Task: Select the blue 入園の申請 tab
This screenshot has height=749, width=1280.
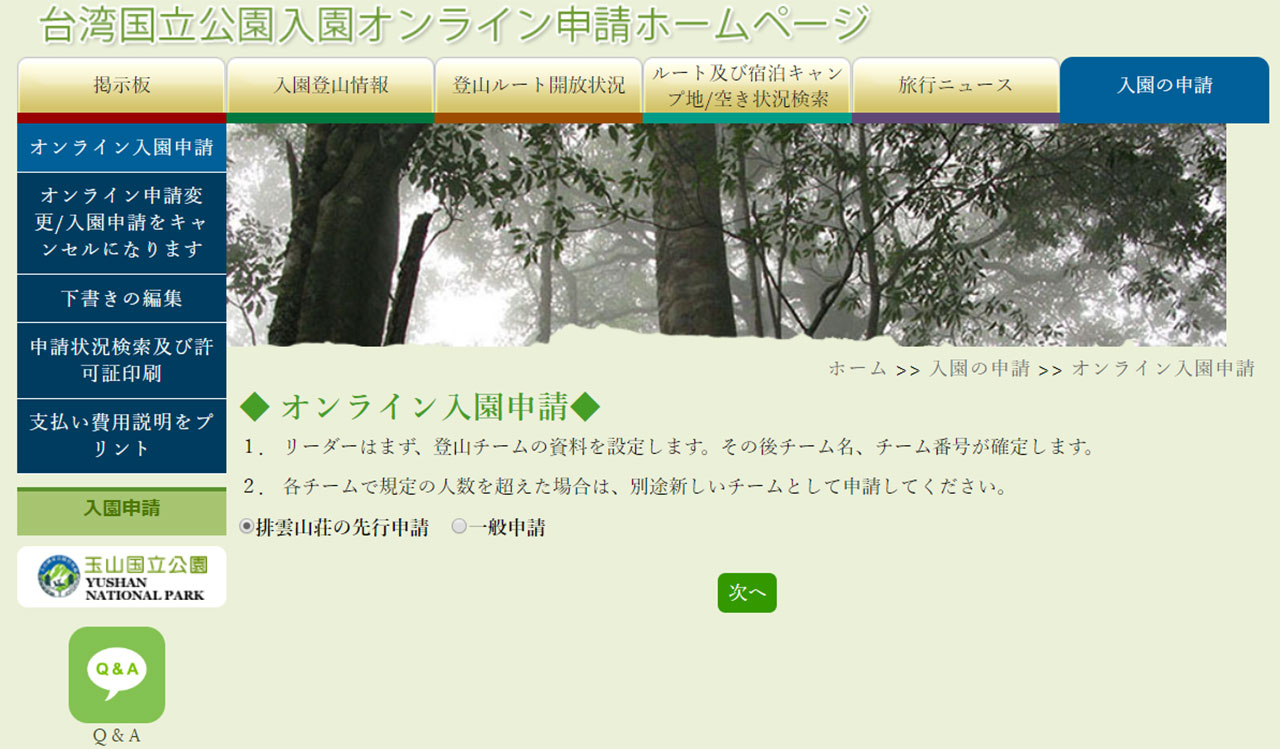Action: (1164, 86)
